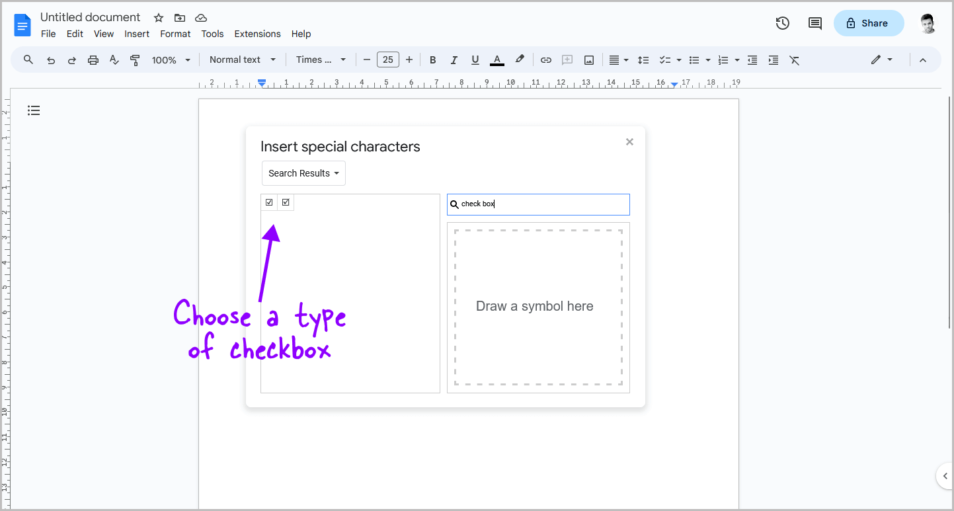Increase the indent
Viewport: 954px width, 511px height.
coord(773,60)
